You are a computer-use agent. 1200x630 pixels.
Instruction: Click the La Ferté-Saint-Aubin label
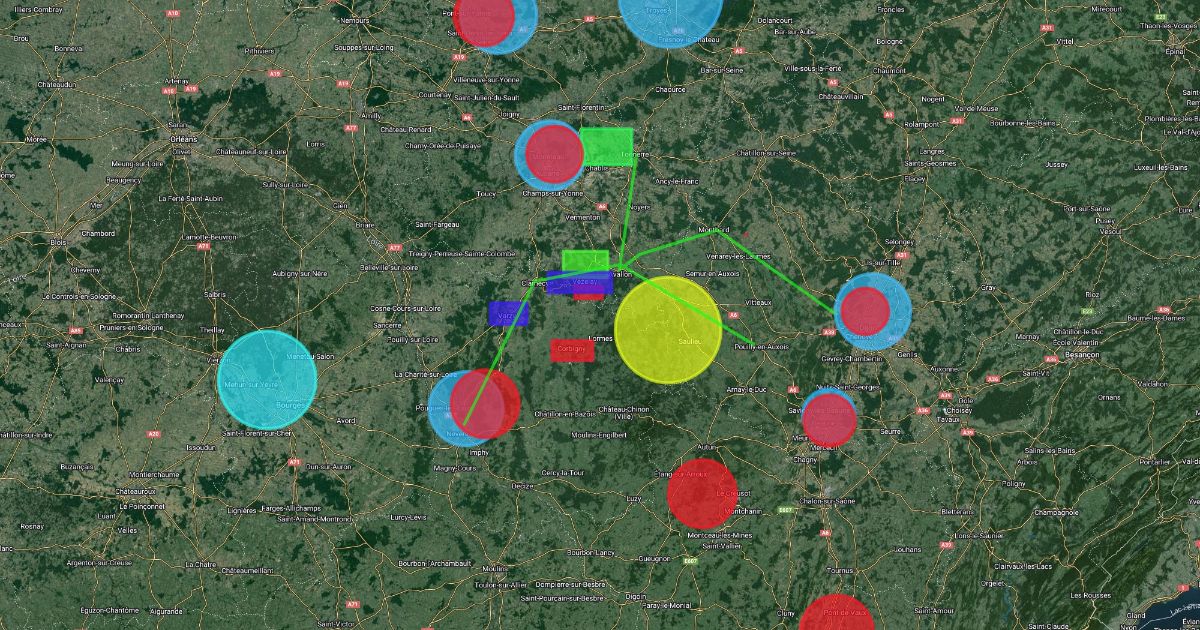pos(190,199)
